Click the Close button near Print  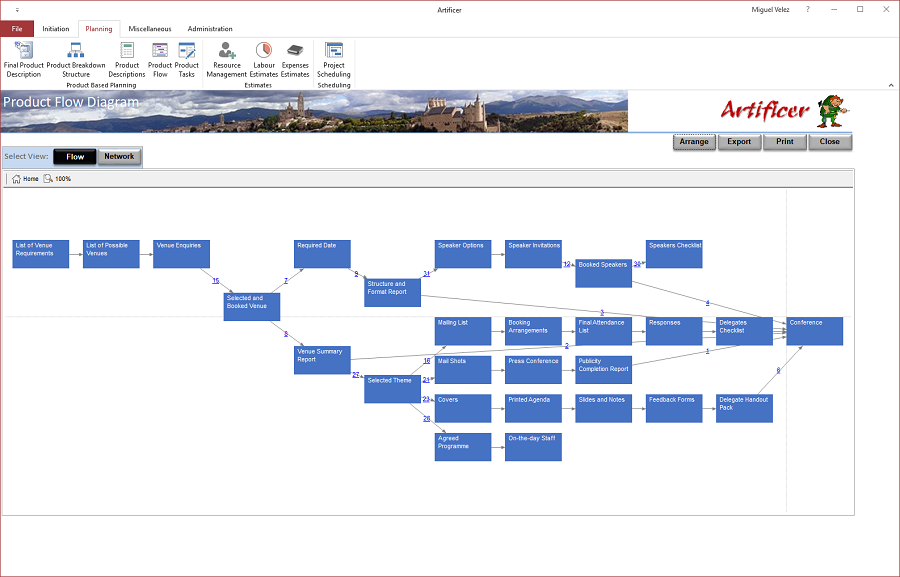829,142
